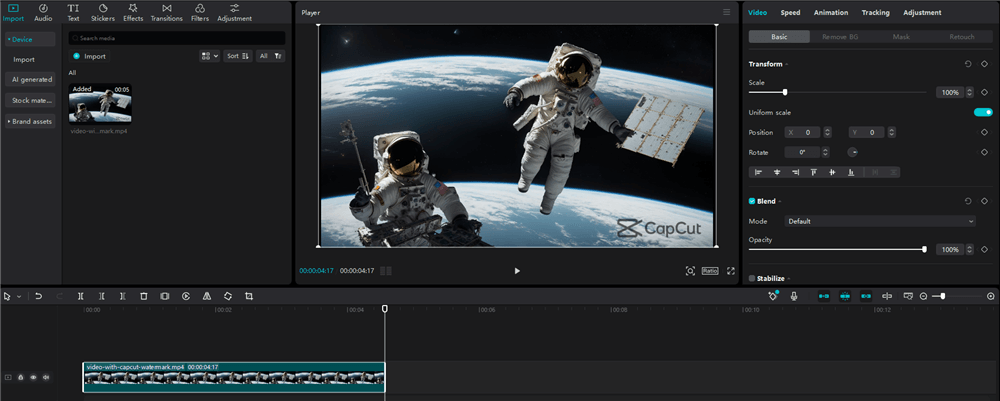Click the full screen player icon
The height and width of the screenshot is (401, 1000).
pos(731,271)
